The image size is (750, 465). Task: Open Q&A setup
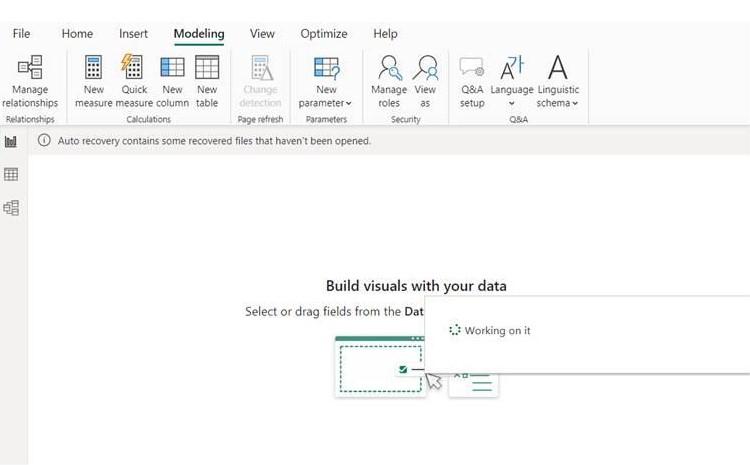(472, 81)
